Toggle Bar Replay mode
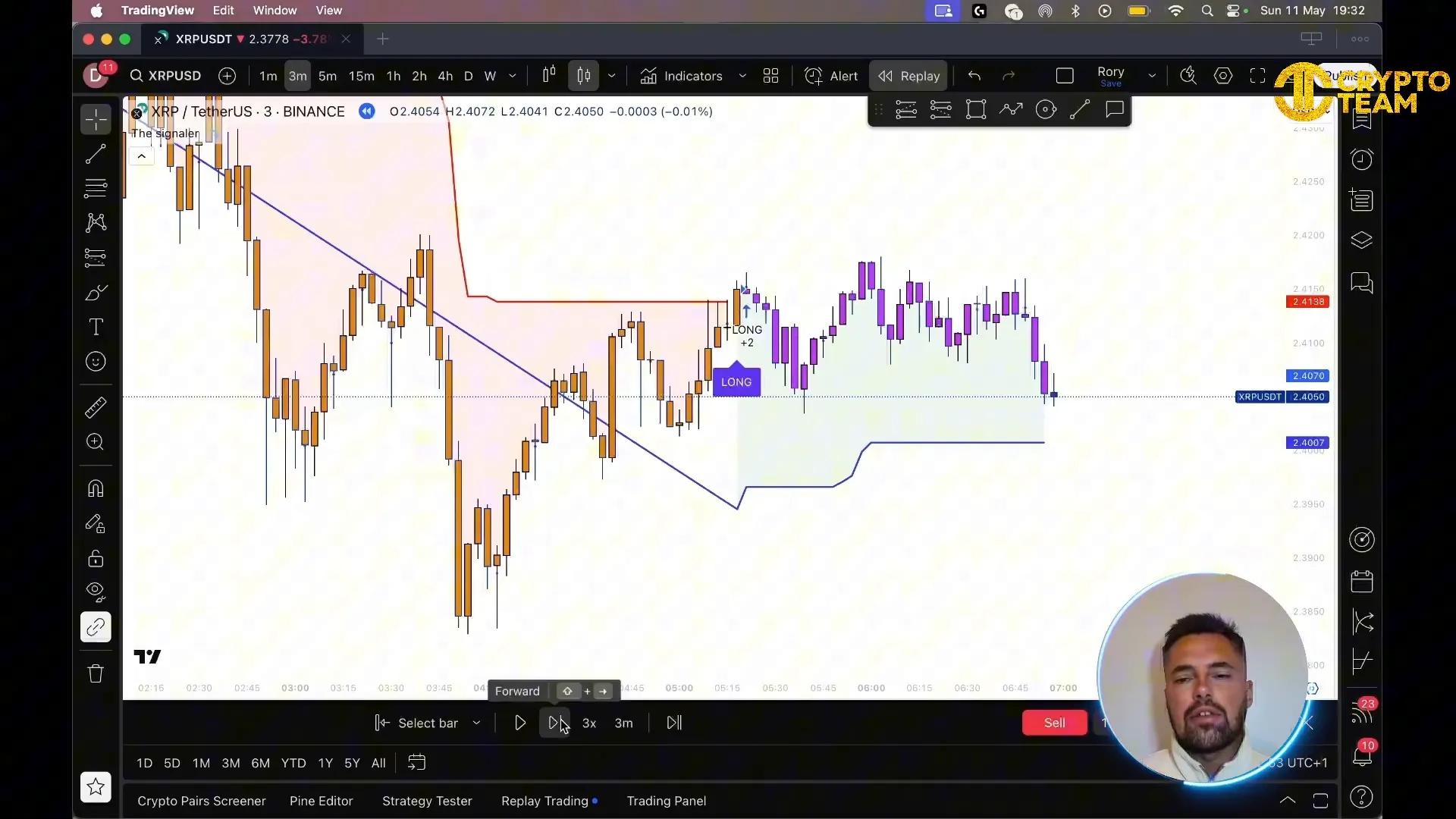Image resolution: width=1456 pixels, height=819 pixels. [x=908, y=76]
